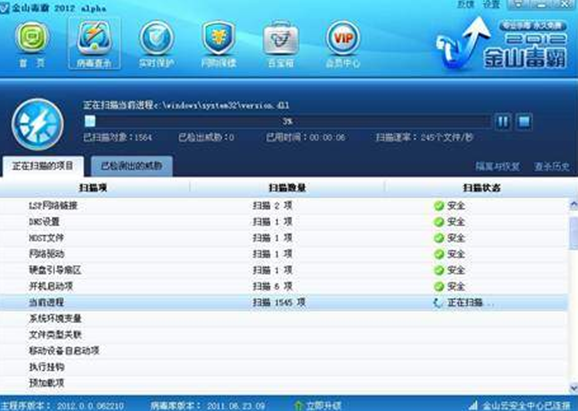
Task: Open the 隔离与恢复 quarantine link
Action: [x=497, y=167]
